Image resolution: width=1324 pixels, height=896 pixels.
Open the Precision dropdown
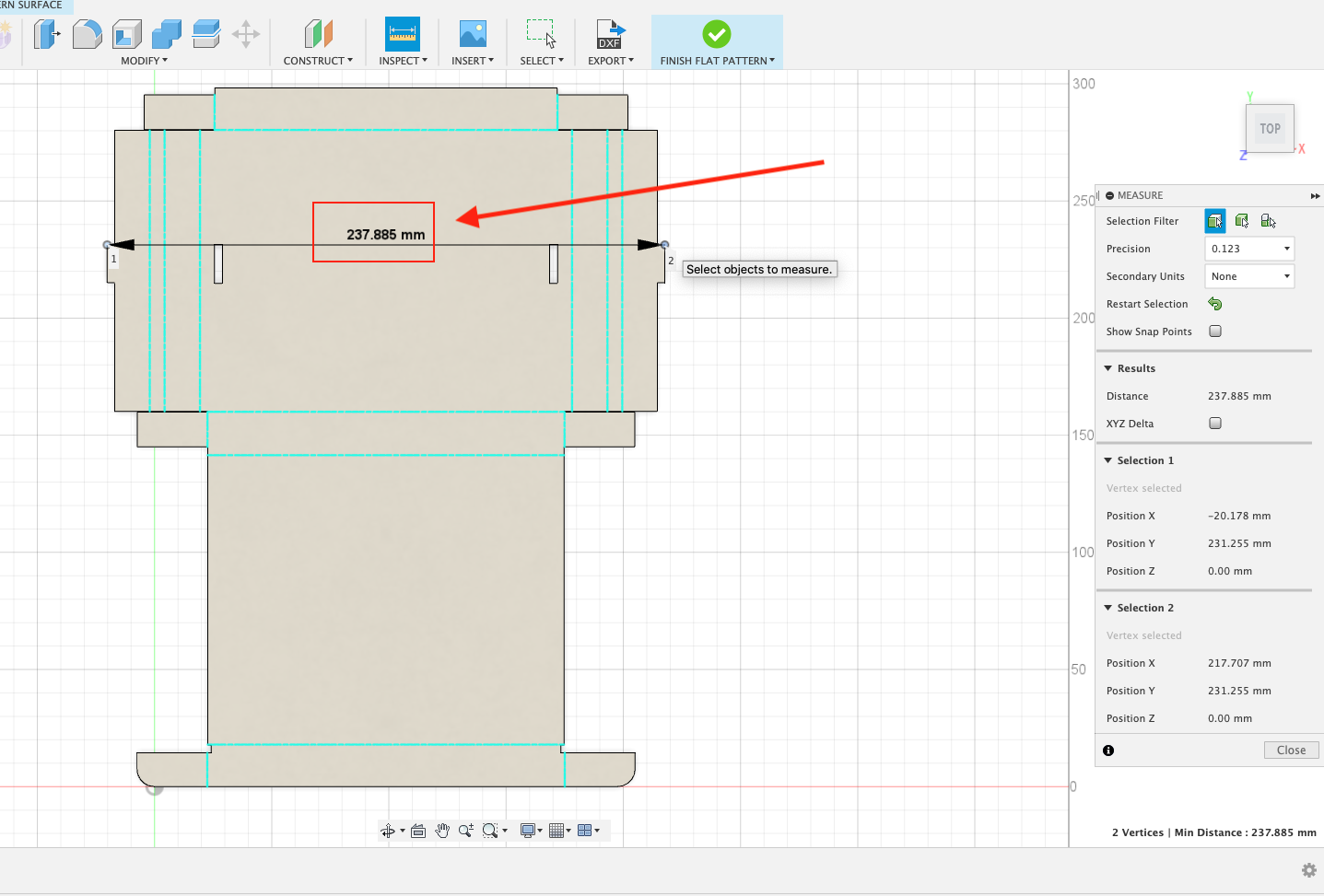1249,249
